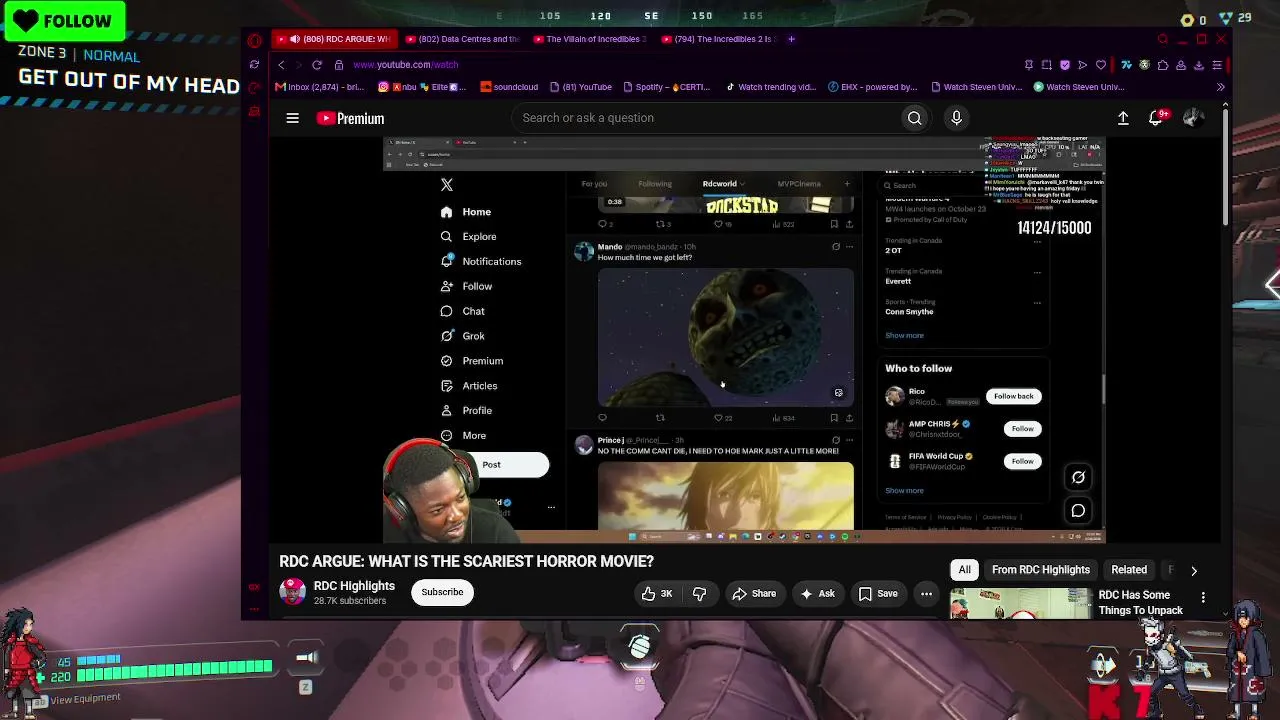The height and width of the screenshot is (720, 1280).
Task: Click the floating Grok button in video
Action: (1078, 477)
